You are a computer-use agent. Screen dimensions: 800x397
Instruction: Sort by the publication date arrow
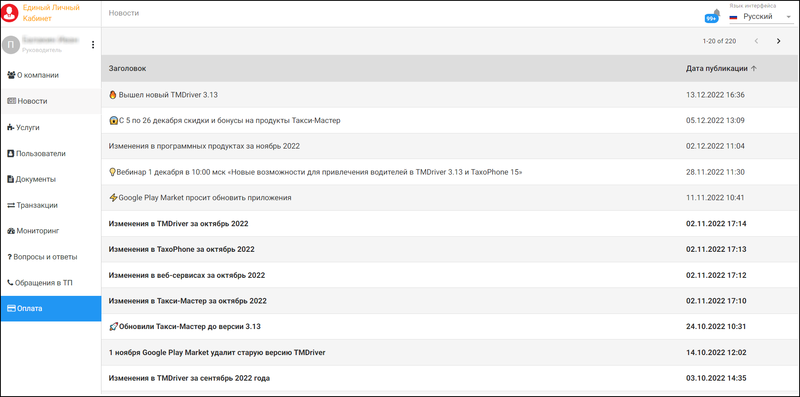pos(754,68)
